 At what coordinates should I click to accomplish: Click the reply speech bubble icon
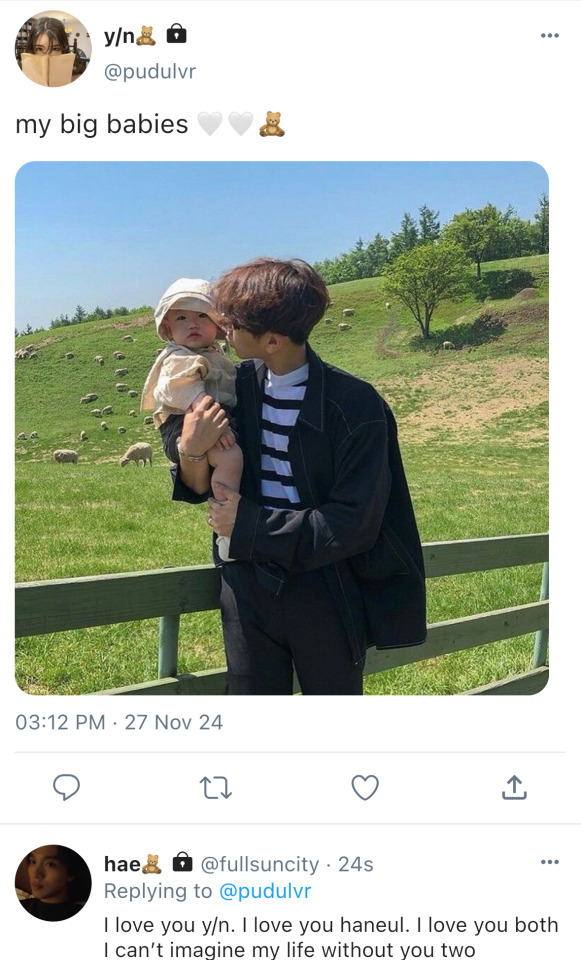[66, 787]
